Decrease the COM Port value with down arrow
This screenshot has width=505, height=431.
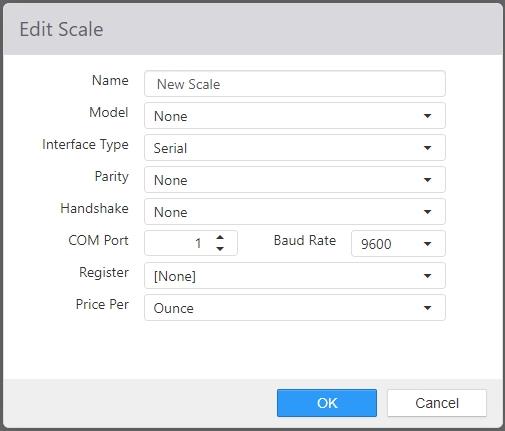220,249
